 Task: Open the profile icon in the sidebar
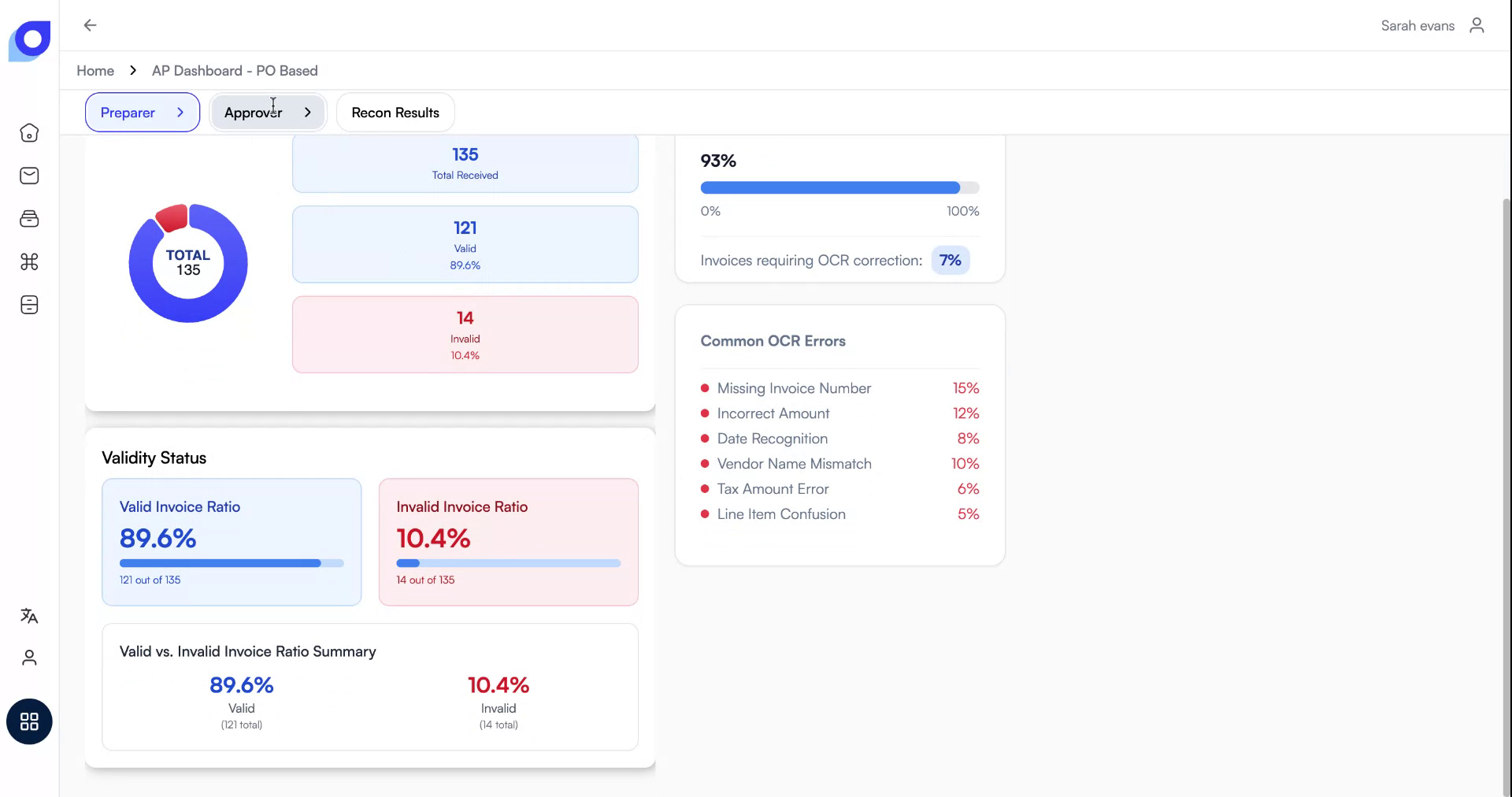point(29,658)
